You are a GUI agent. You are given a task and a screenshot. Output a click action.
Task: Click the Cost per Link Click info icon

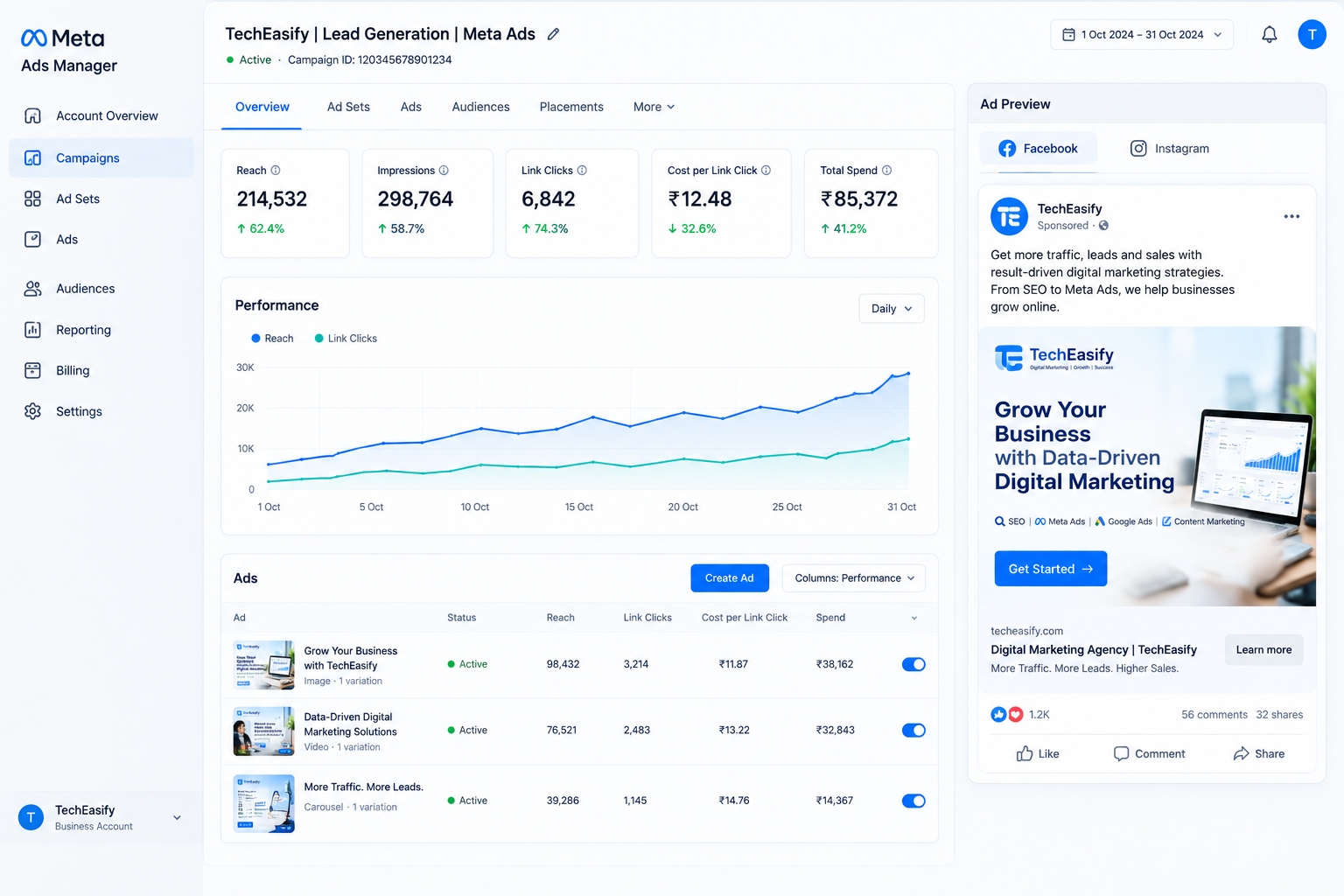click(x=766, y=171)
